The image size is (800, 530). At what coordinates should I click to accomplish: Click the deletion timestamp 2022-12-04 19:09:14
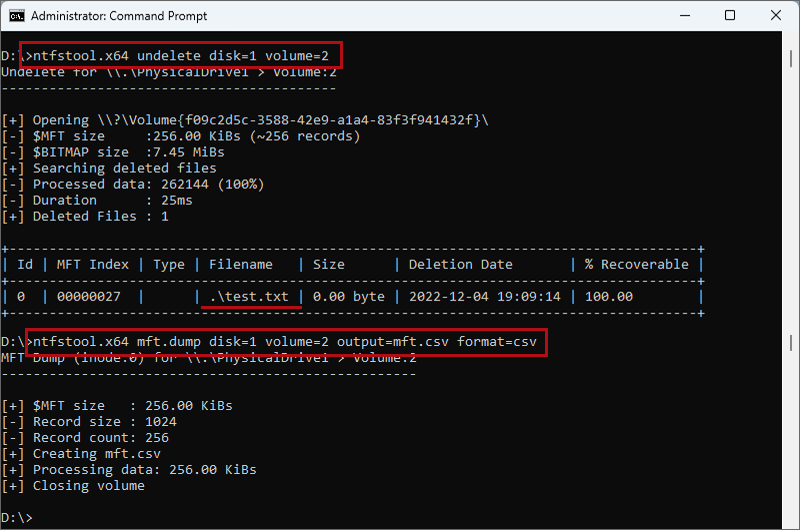point(485,296)
